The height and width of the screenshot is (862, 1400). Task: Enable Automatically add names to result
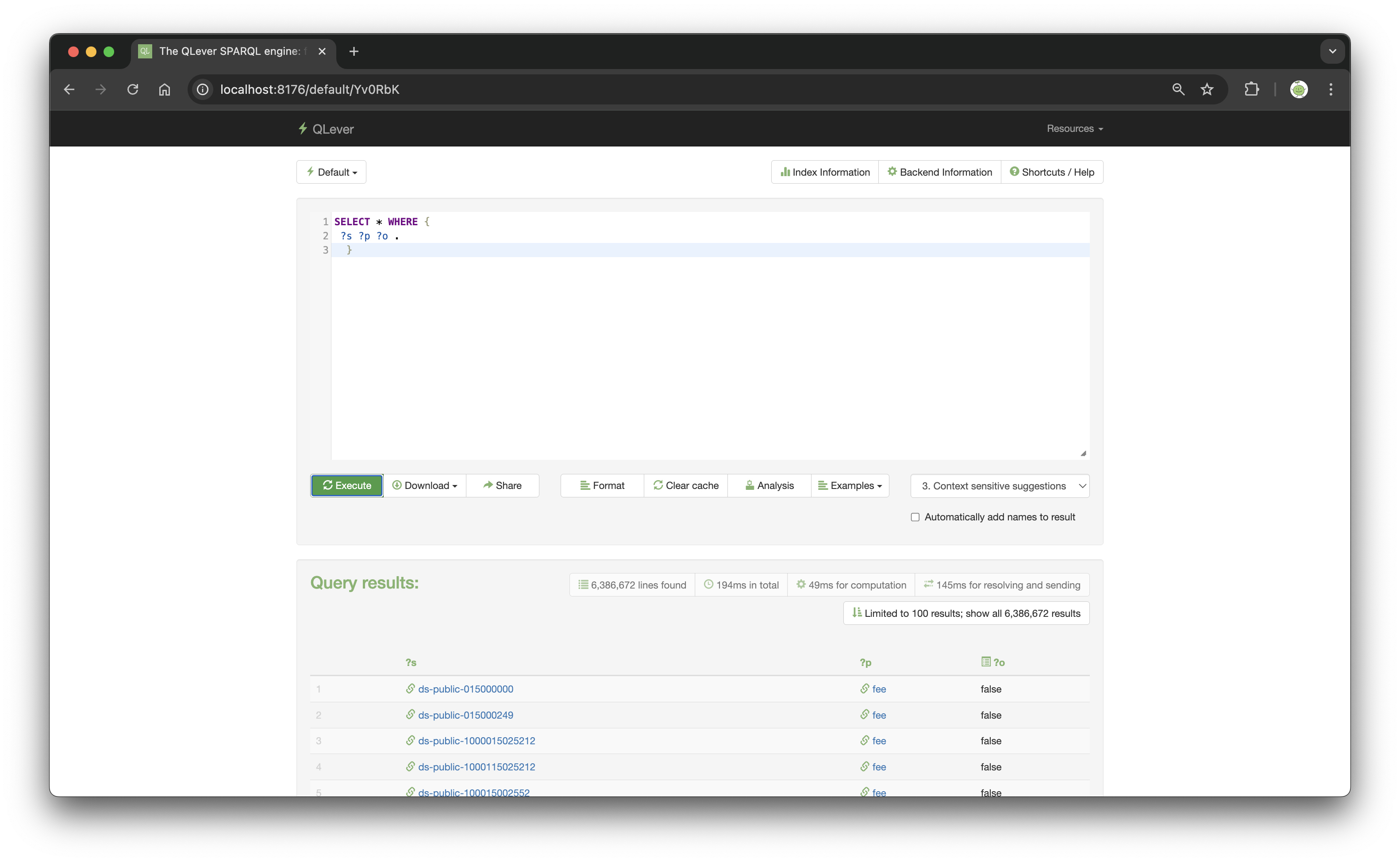click(915, 517)
